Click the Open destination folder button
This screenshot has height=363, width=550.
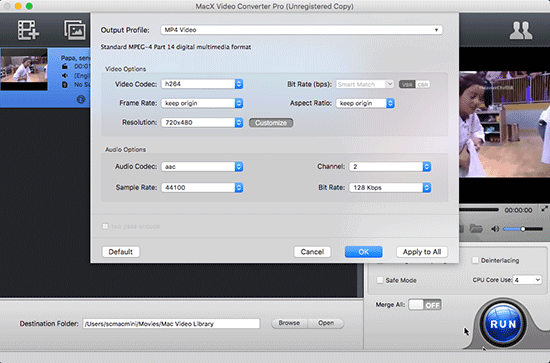click(x=326, y=323)
